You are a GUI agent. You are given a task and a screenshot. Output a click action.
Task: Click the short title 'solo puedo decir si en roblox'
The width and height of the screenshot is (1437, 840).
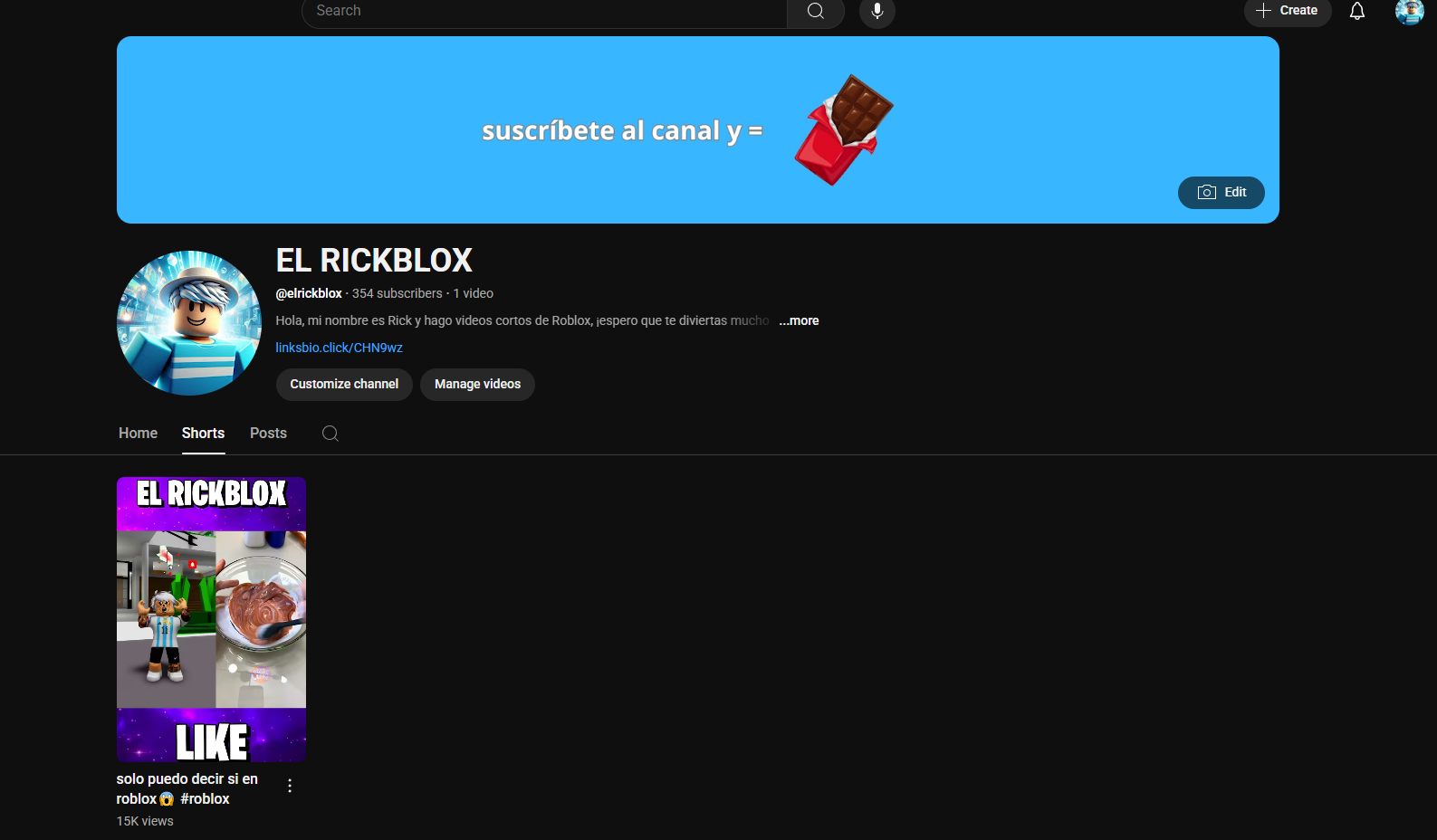(x=187, y=788)
